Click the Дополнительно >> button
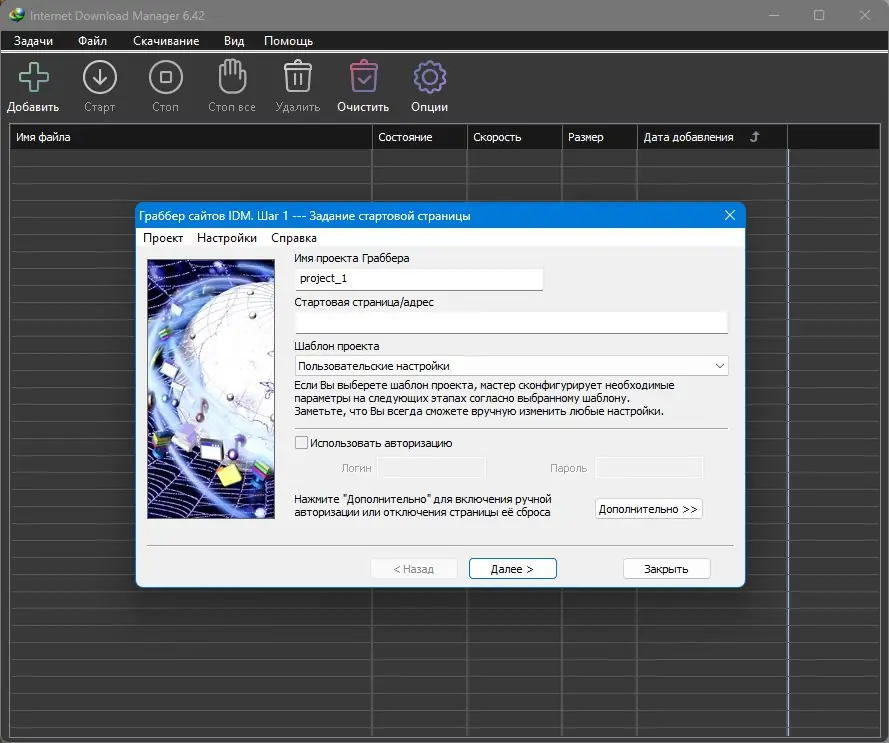The height and width of the screenshot is (743, 889). [x=648, y=509]
